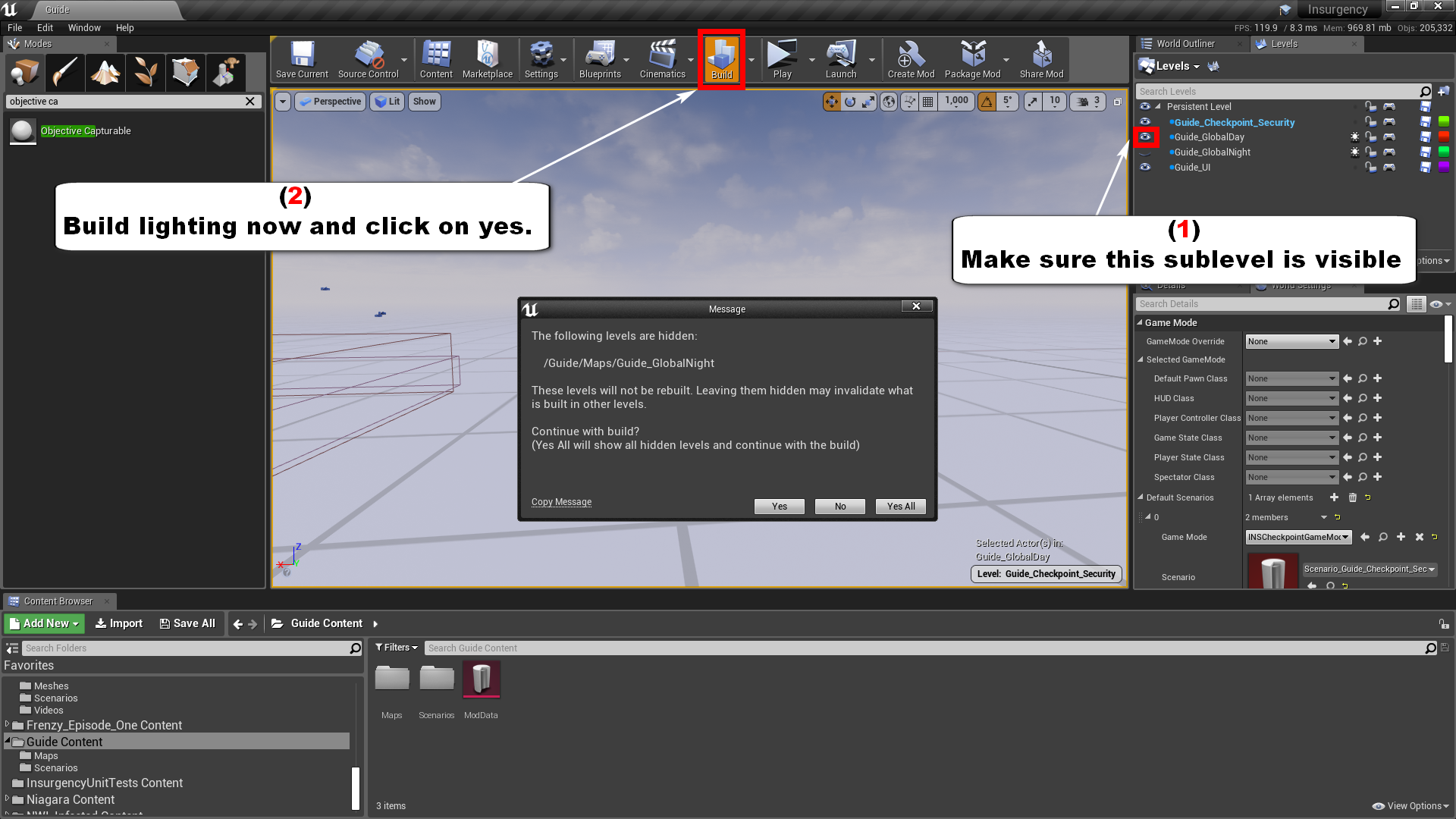Viewport: 1456px width, 819px height.
Task: Open the File menu
Action: click(14, 28)
